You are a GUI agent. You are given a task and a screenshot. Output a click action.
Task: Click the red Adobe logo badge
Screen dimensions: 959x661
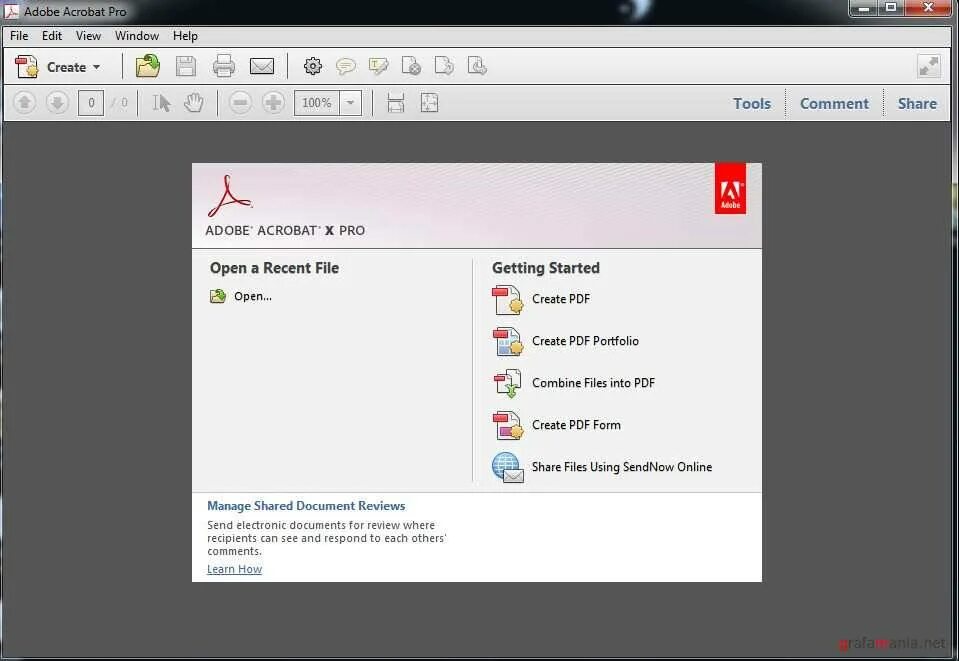click(730, 188)
